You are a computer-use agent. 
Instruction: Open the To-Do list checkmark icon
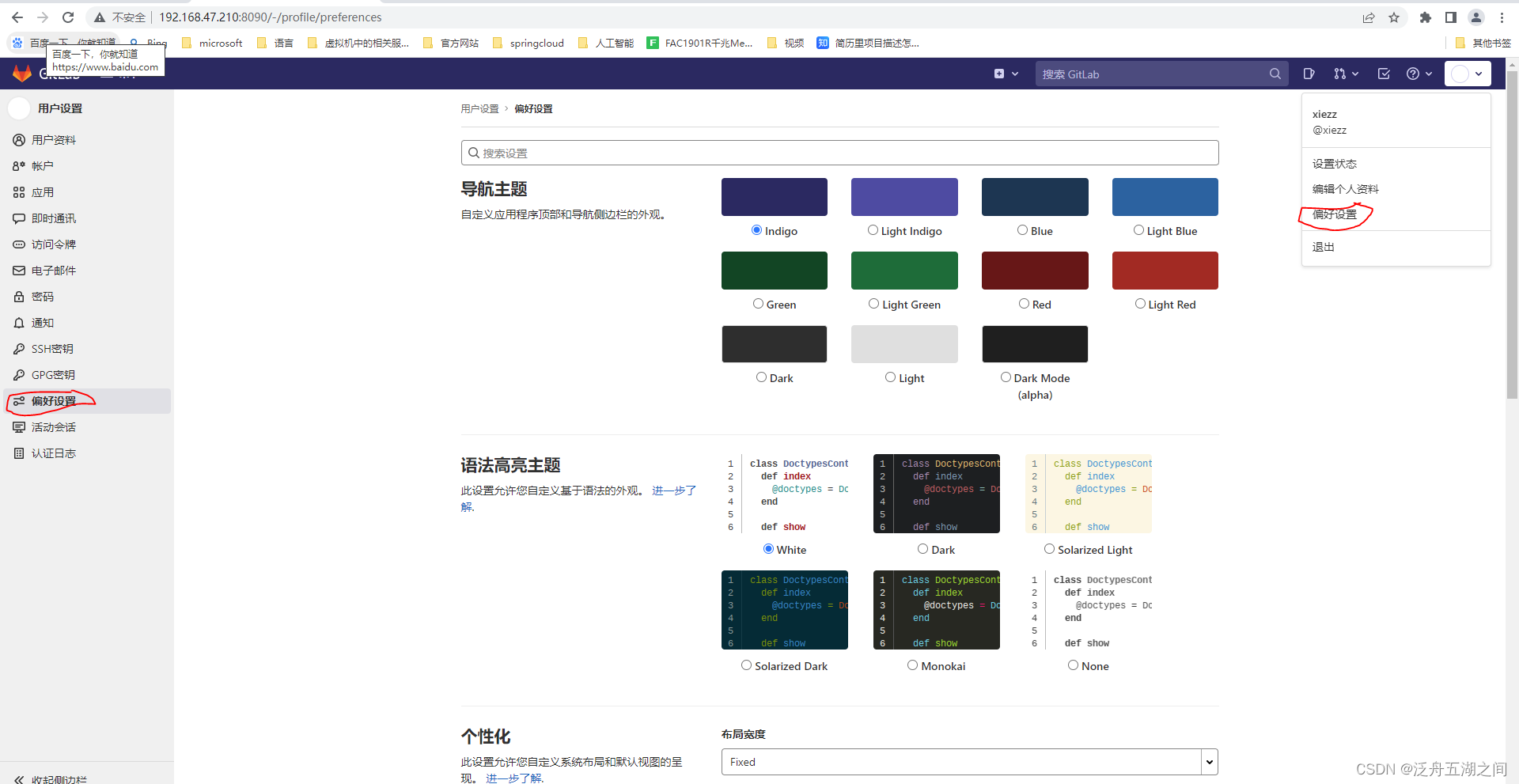[x=1383, y=74]
